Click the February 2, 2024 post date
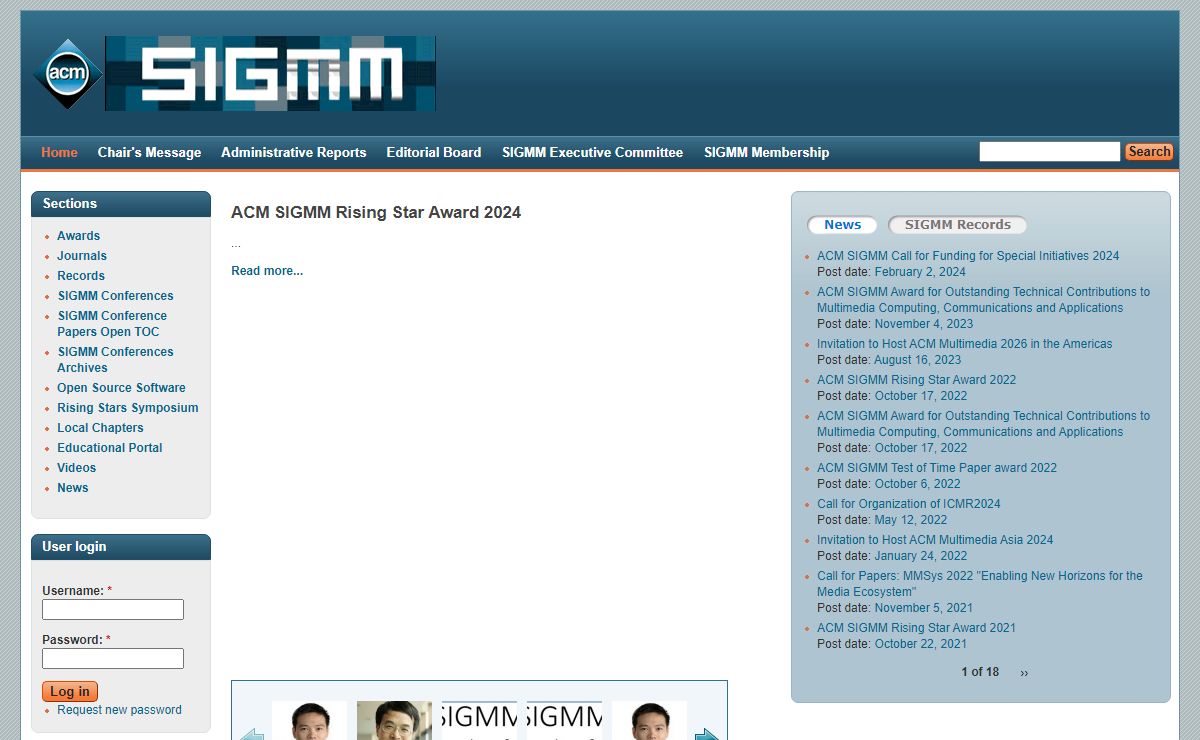The image size is (1200, 740). click(920, 272)
